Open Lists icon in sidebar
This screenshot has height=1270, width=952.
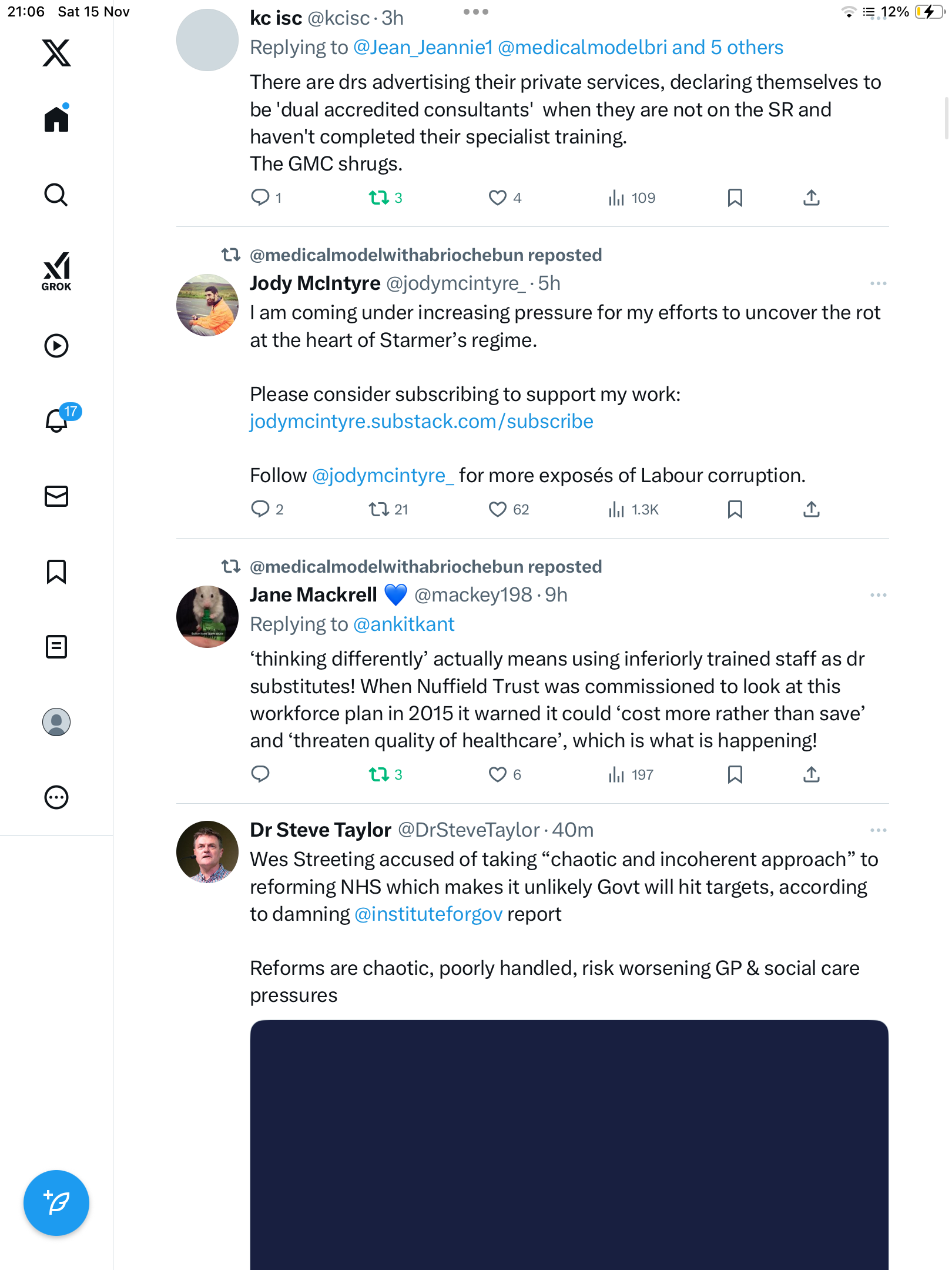point(56,647)
